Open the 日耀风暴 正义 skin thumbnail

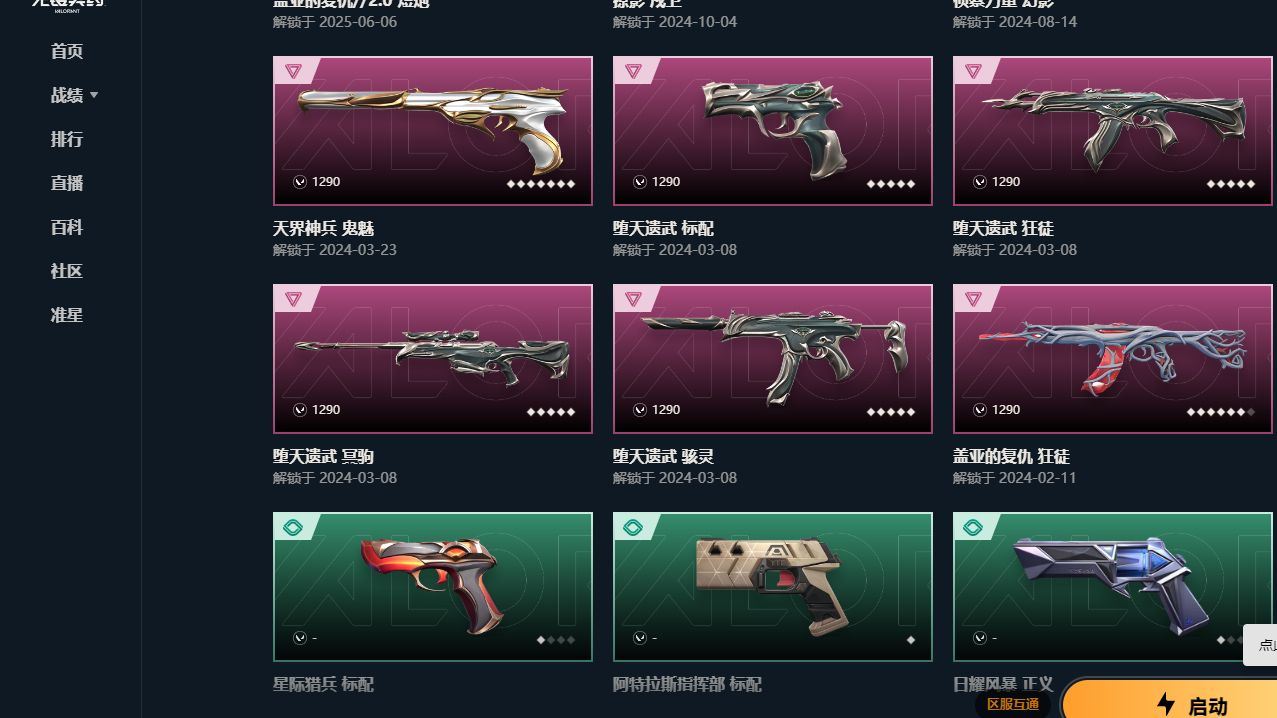pos(1113,587)
